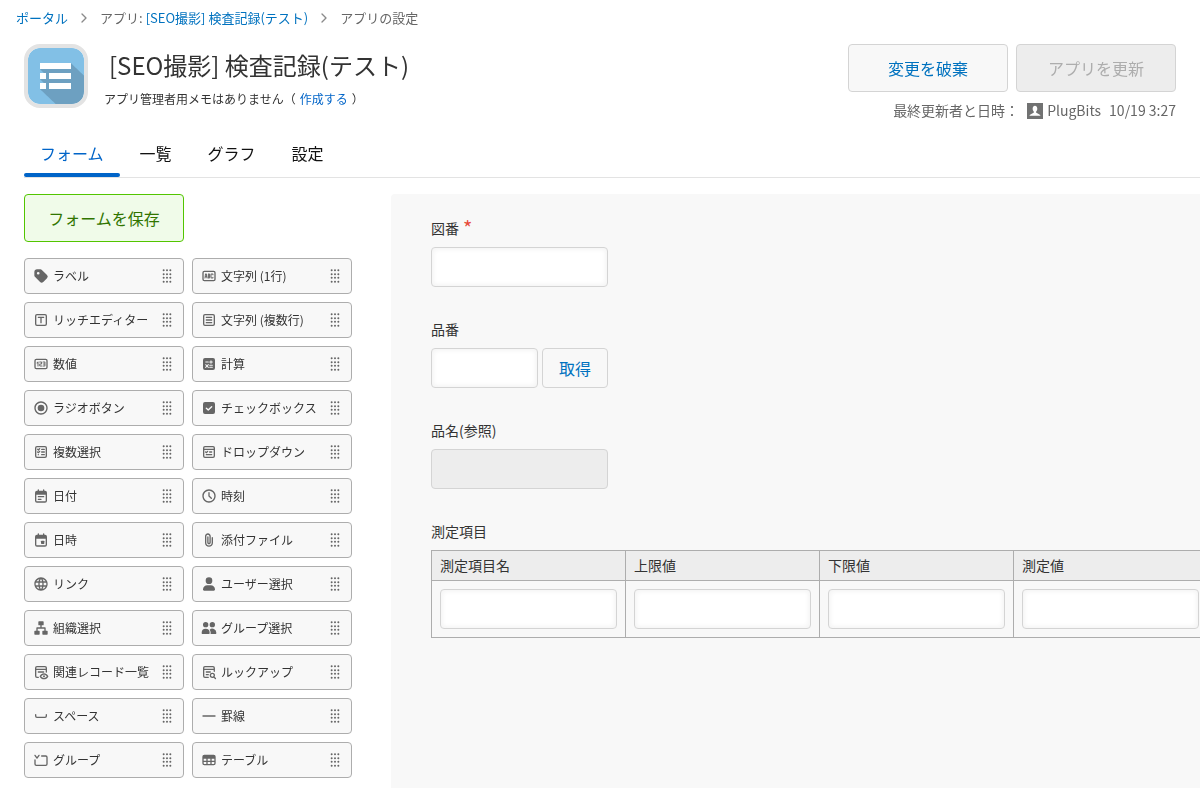The image size is (1200, 788).
Task: Choose the グループ field item
Action: pyautogui.click(x=104, y=760)
